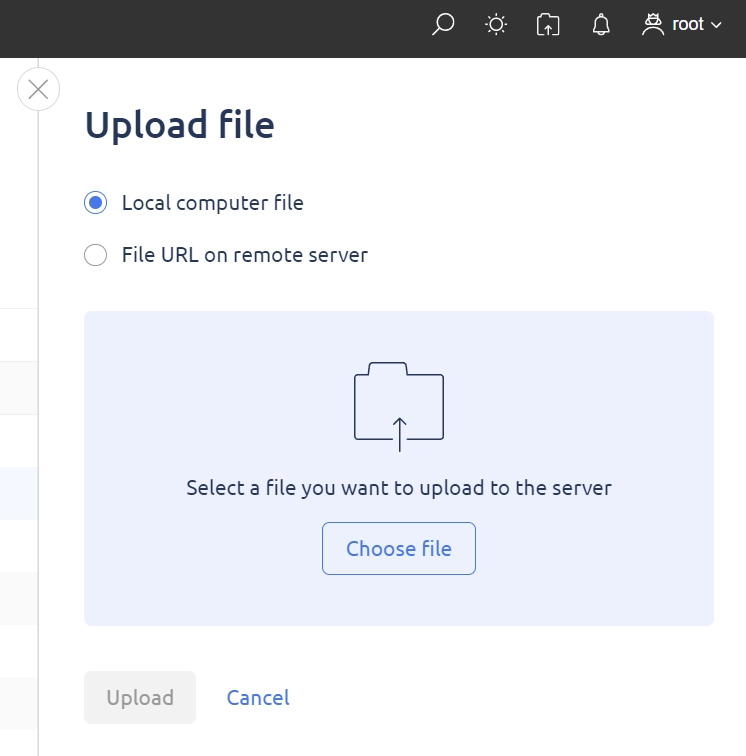The height and width of the screenshot is (756, 746).
Task: Open notifications with the bell icon
Action: coord(601,24)
